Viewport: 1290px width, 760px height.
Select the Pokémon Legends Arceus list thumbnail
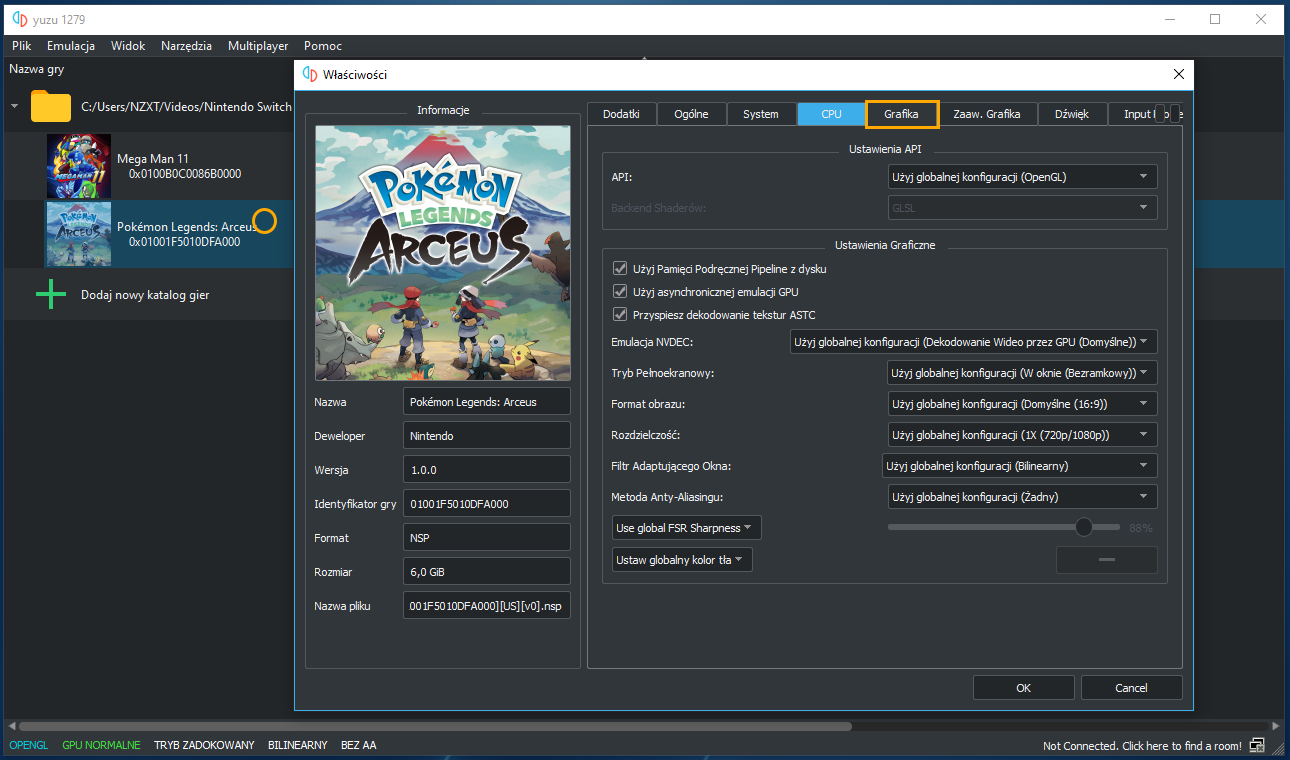point(79,234)
